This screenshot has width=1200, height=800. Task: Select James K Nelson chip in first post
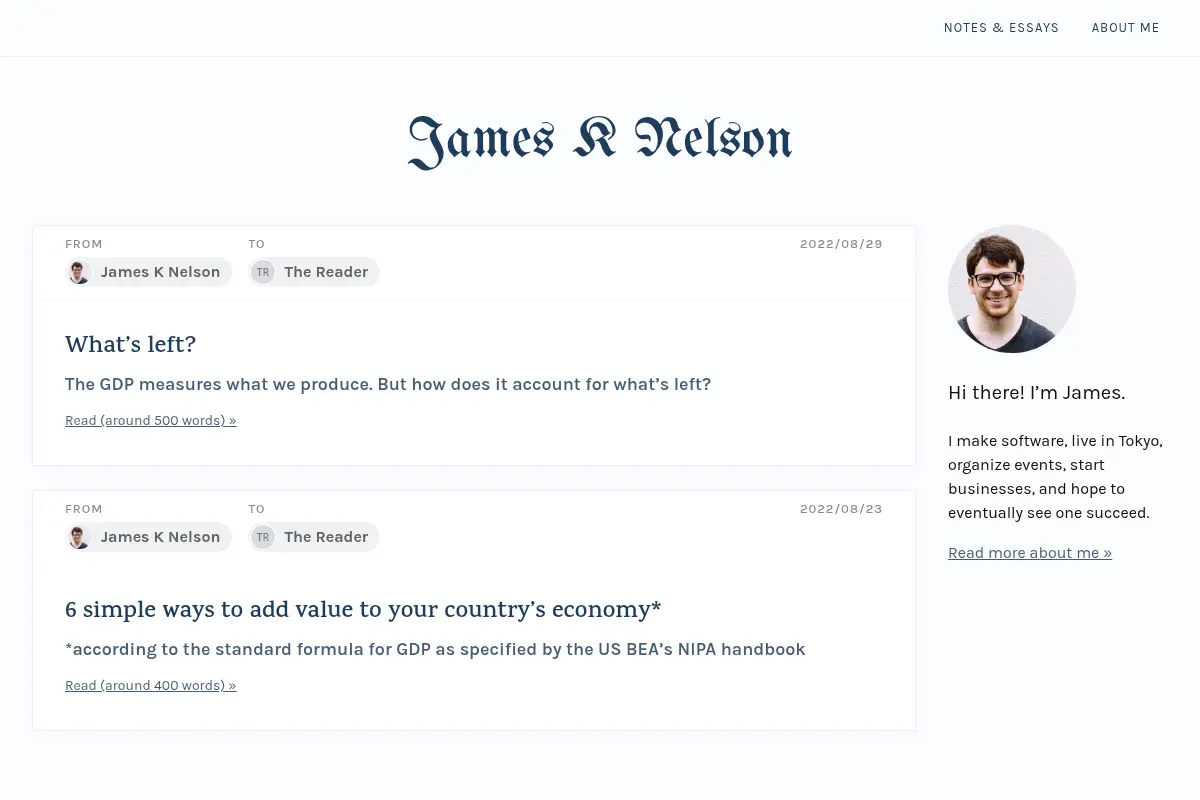pos(148,272)
